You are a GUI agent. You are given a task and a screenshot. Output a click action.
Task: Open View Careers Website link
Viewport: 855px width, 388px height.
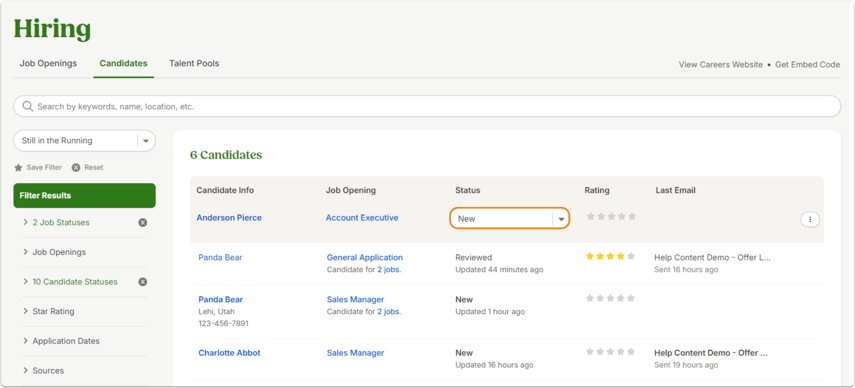(720, 64)
